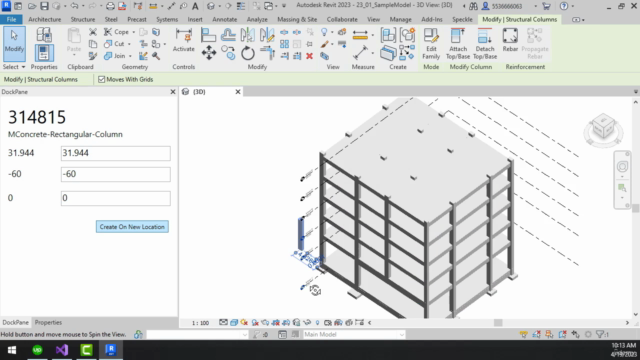640x360 pixels.
Task: Toggle Drag Elements on Selection icon
Action: click(x=576, y=334)
